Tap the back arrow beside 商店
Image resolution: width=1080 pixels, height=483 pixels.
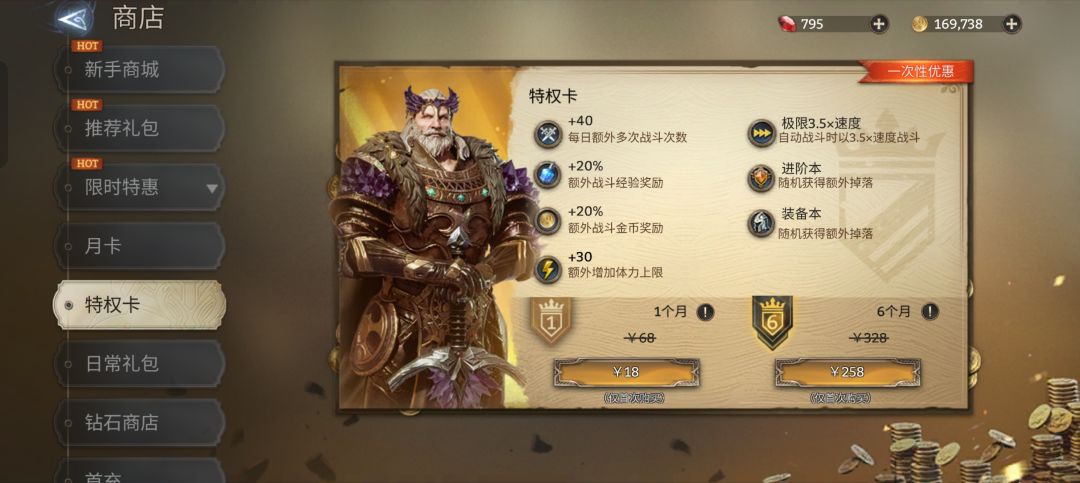[74, 19]
